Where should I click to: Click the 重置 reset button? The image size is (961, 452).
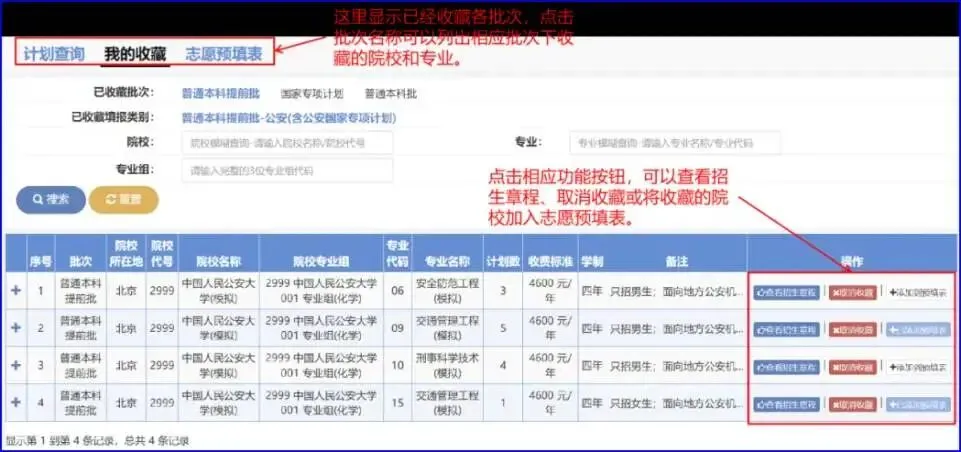coord(124,200)
